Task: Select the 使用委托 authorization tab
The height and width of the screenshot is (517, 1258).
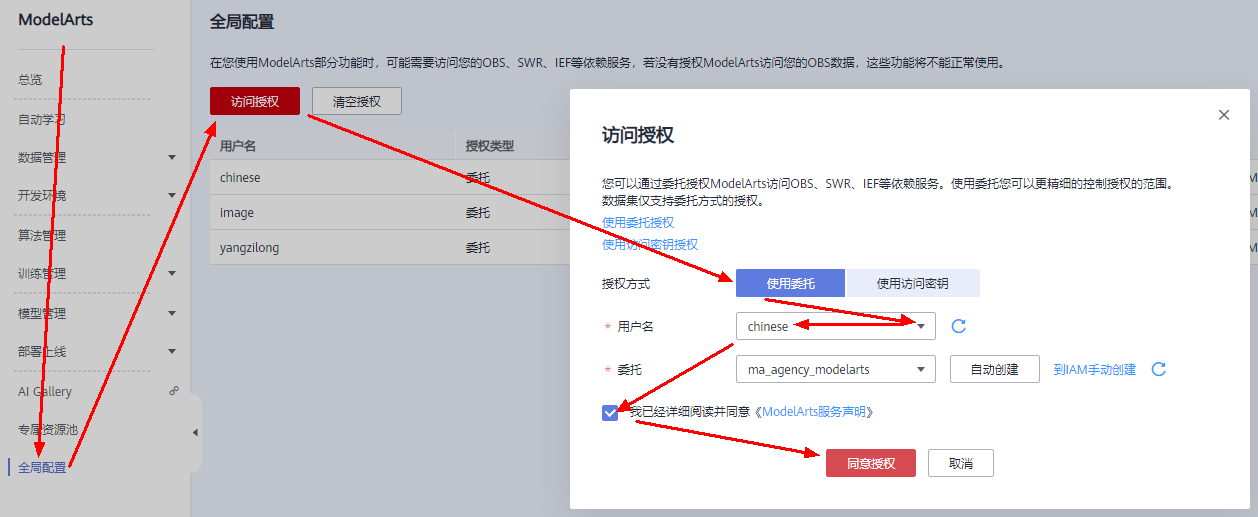Action: [x=790, y=284]
